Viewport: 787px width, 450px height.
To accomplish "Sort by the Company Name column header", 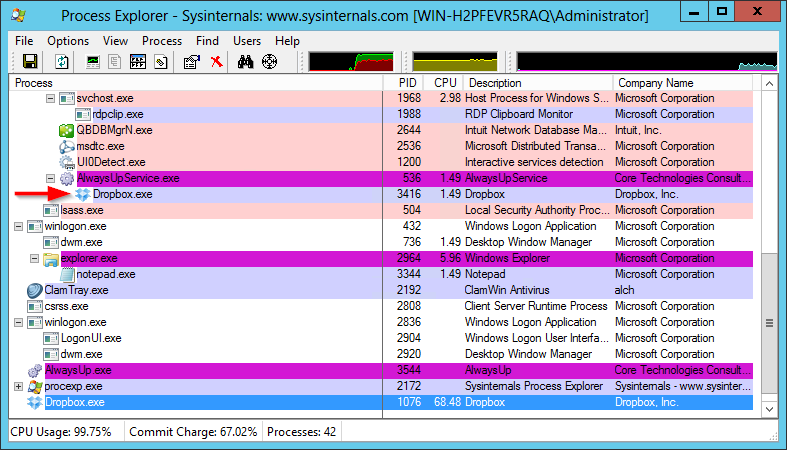I will pyautogui.click(x=683, y=83).
